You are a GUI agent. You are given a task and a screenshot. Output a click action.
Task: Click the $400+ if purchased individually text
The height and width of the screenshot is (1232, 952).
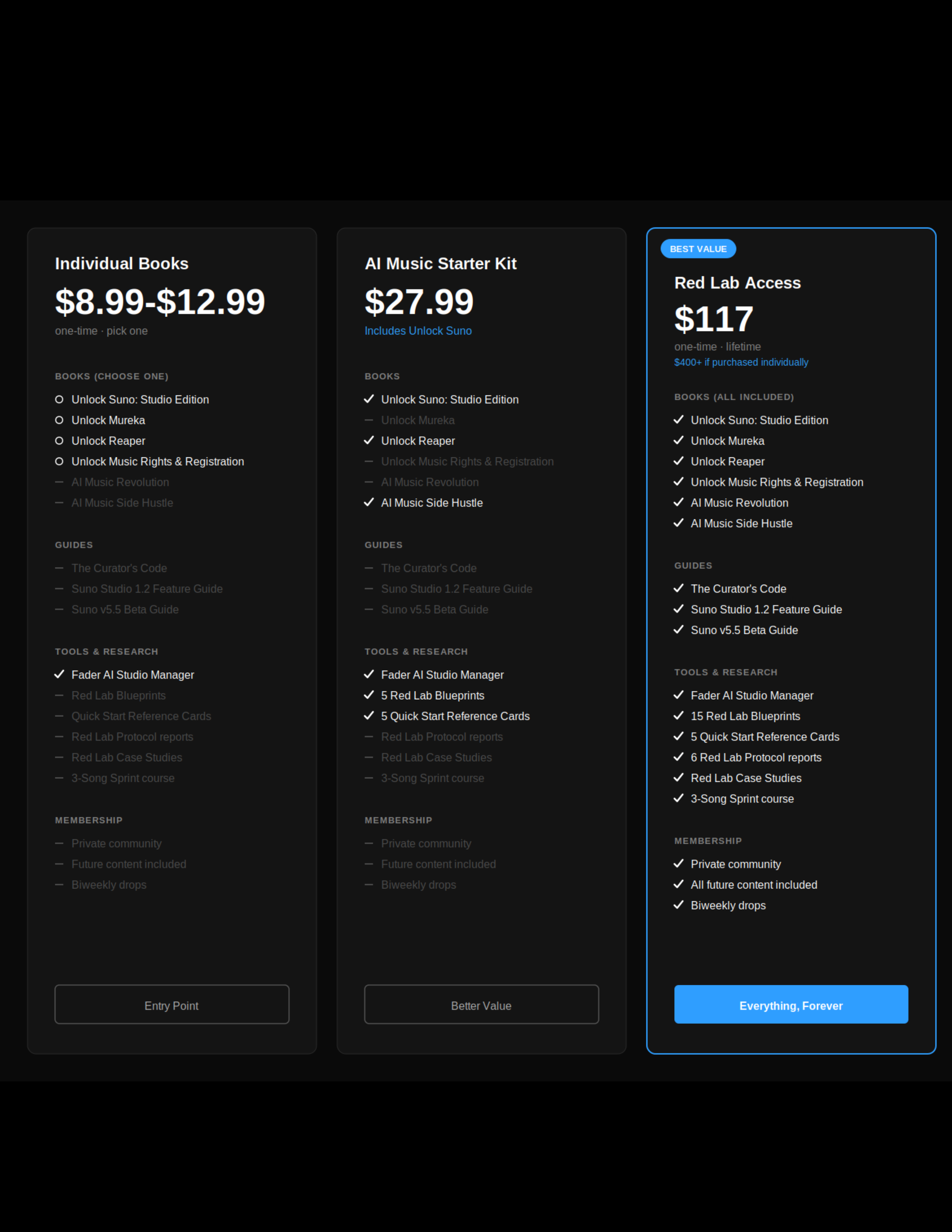[741, 362]
